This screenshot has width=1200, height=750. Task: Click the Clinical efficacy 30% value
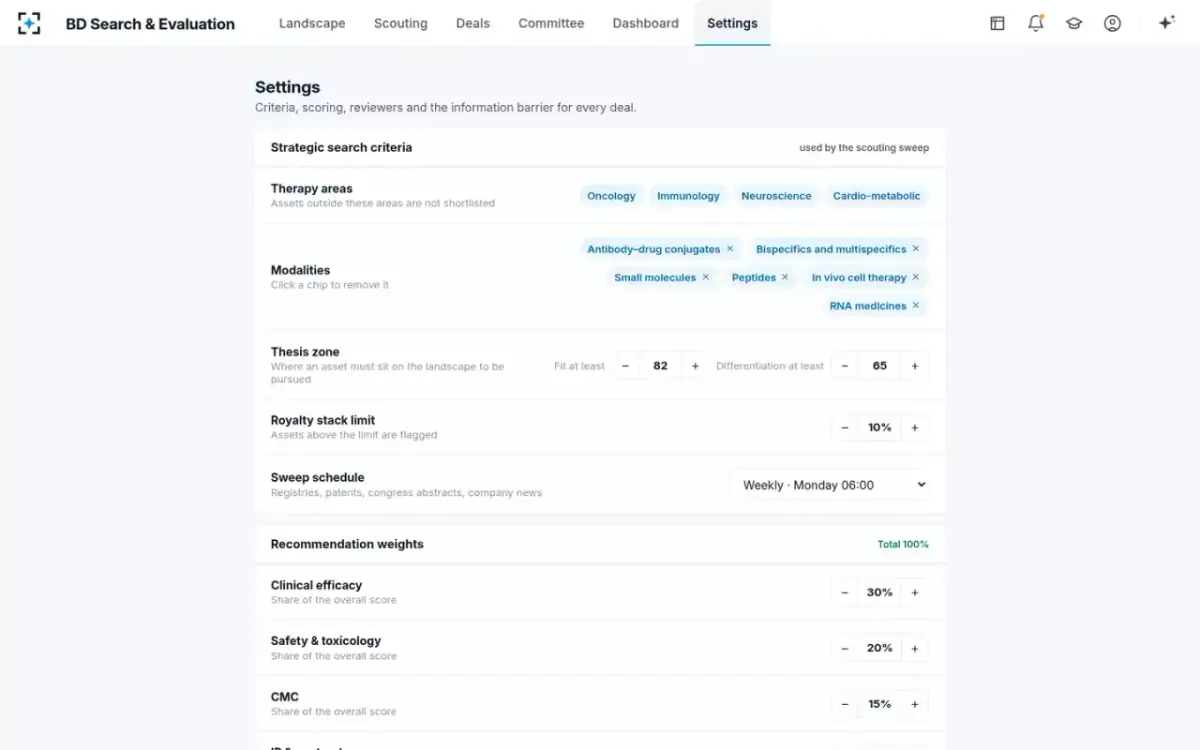point(880,593)
